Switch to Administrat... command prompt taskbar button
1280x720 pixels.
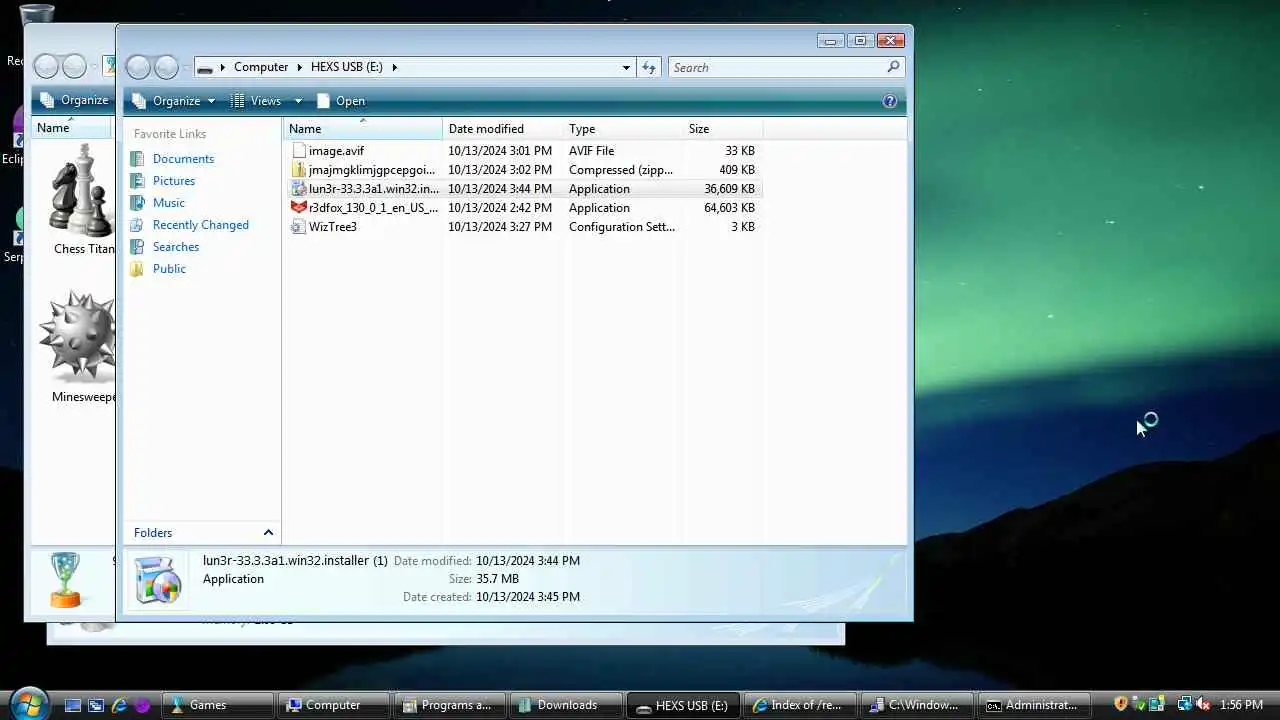1033,705
